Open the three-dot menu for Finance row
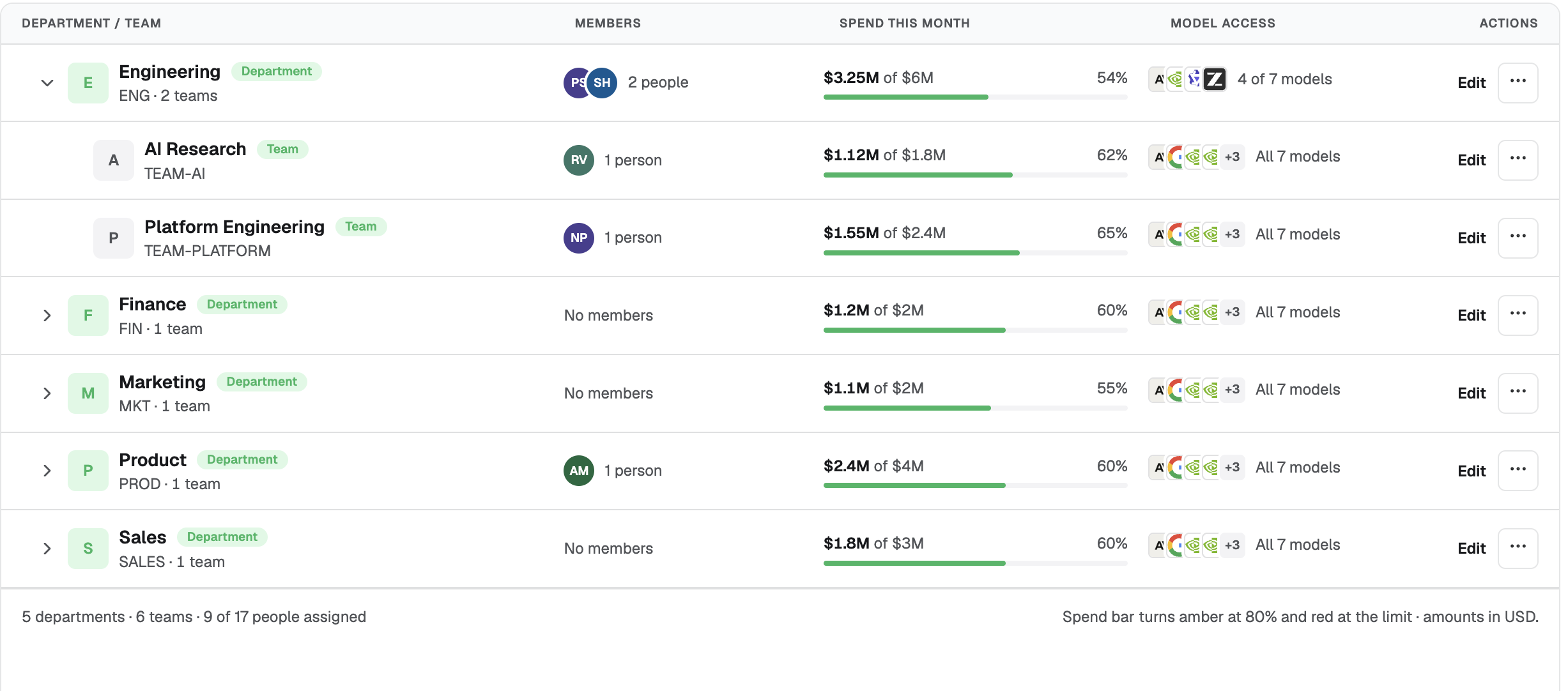The height and width of the screenshot is (691, 1568). pos(1518,315)
